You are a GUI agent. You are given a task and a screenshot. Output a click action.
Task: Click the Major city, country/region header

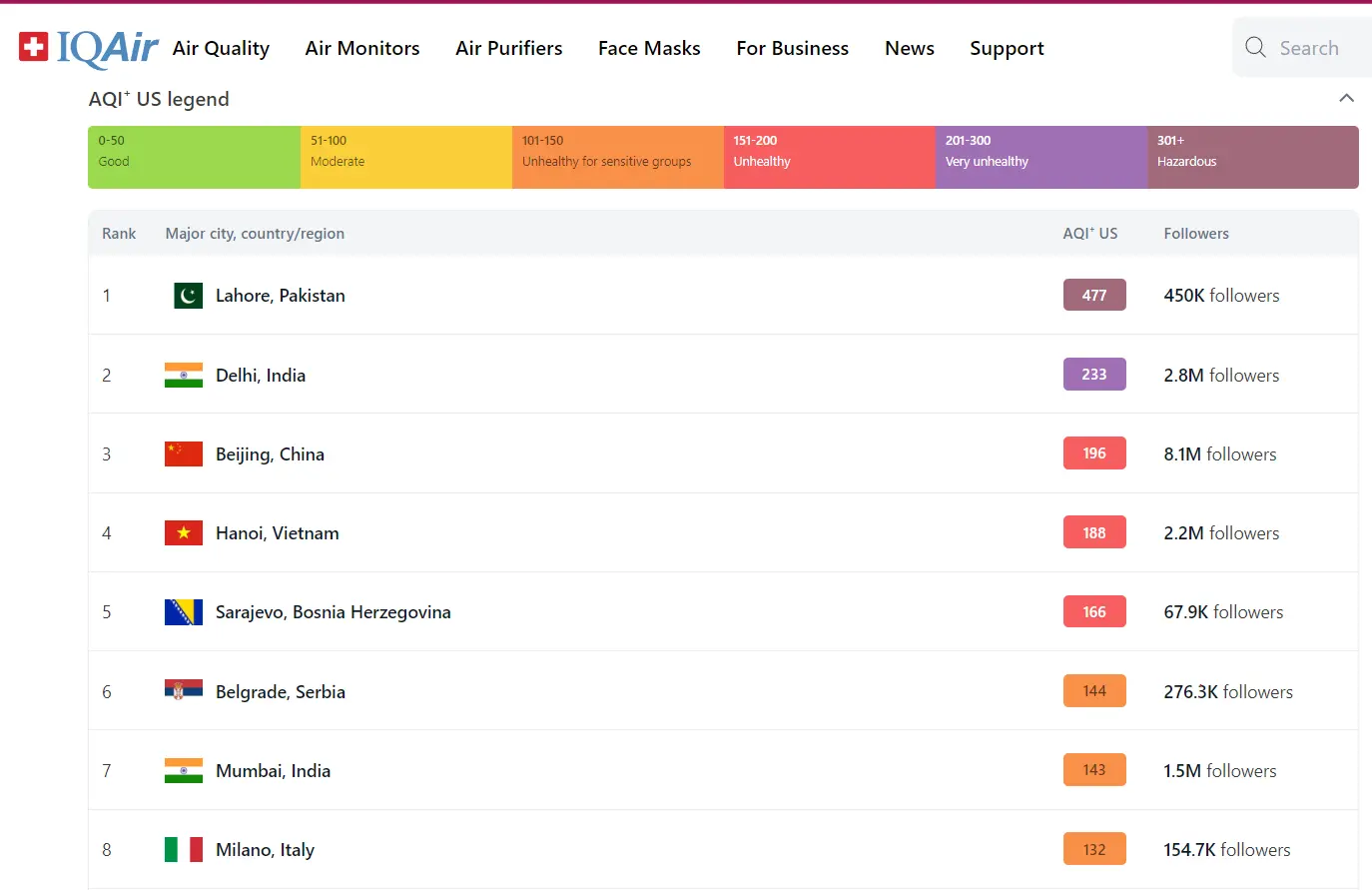(255, 233)
